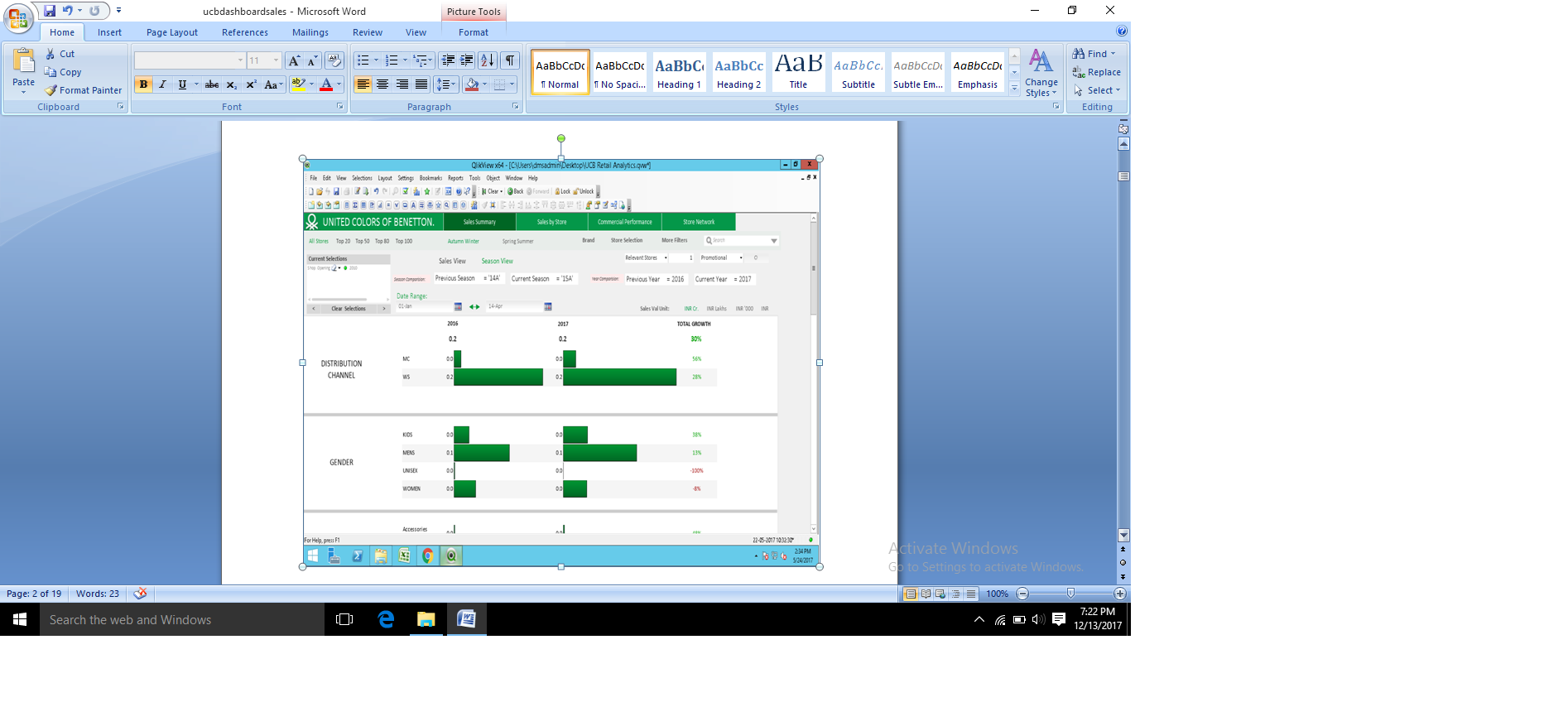Open Find in the Editing group
Image resolution: width=1568 pixels, height=707 pixels.
(1094, 54)
